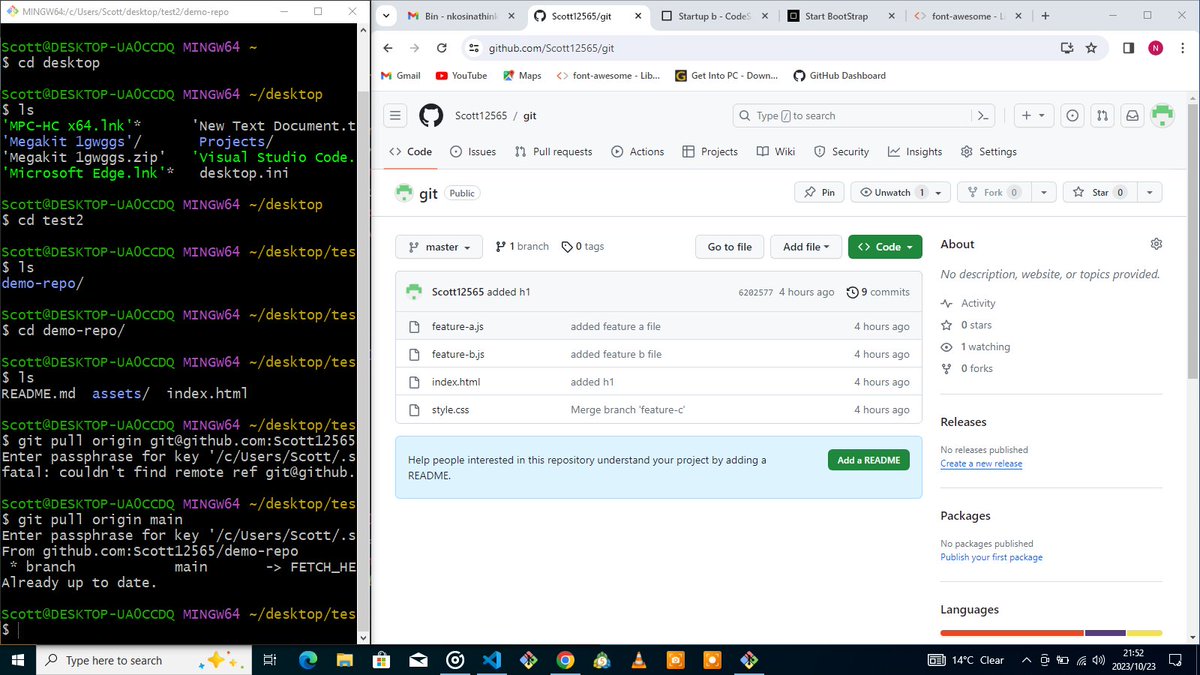Reload the Chrome page
The width and height of the screenshot is (1200, 675).
442,48
